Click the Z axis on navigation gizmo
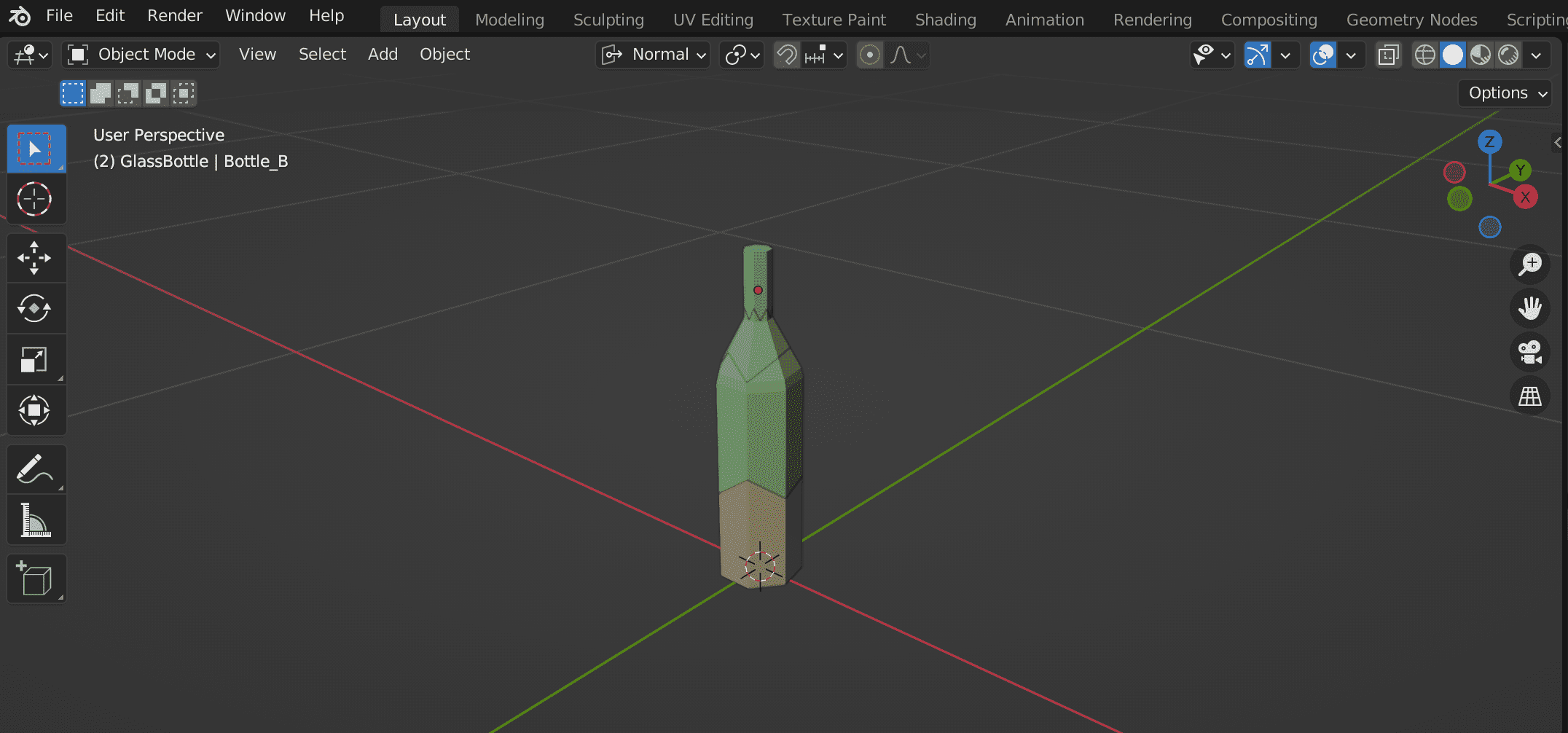This screenshot has width=1568, height=733. point(1489,141)
